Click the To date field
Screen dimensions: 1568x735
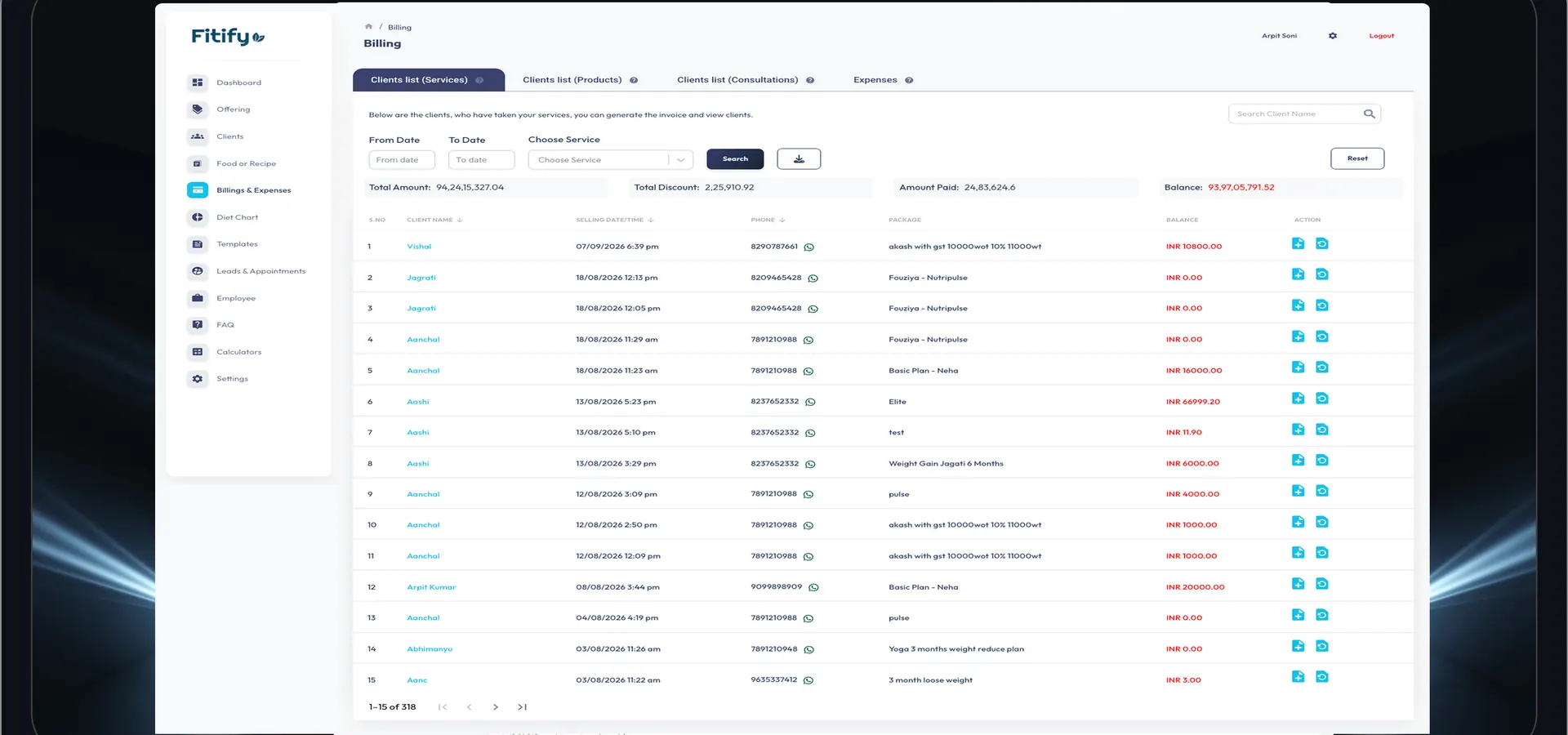pos(482,160)
